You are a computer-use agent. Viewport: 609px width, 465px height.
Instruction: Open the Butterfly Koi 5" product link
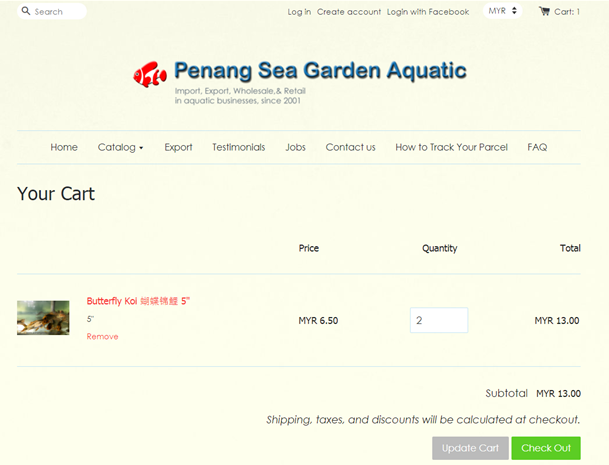pyautogui.click(x=138, y=301)
